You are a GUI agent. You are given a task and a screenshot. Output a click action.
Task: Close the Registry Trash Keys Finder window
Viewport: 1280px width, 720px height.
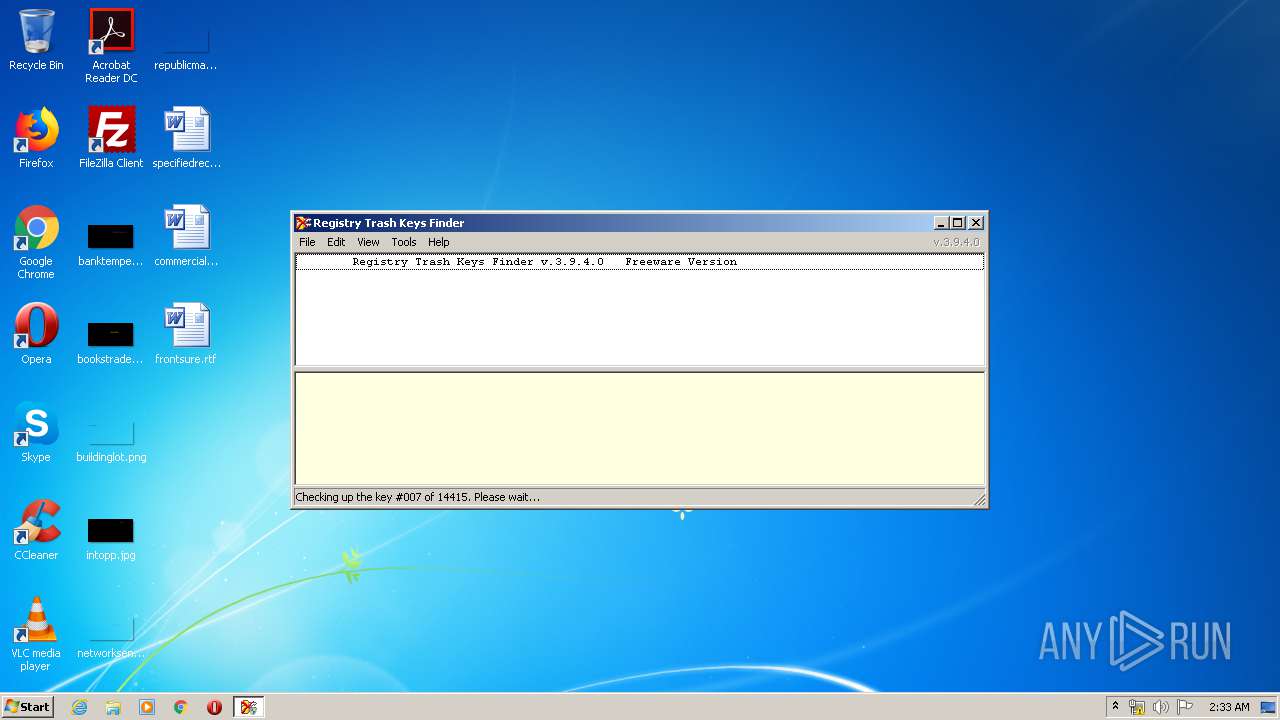coord(976,223)
